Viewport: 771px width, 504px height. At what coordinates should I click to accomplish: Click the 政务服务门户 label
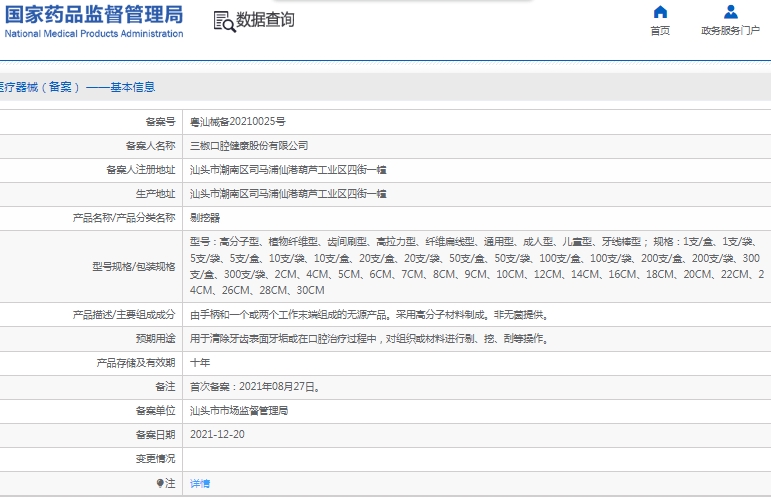tap(730, 30)
